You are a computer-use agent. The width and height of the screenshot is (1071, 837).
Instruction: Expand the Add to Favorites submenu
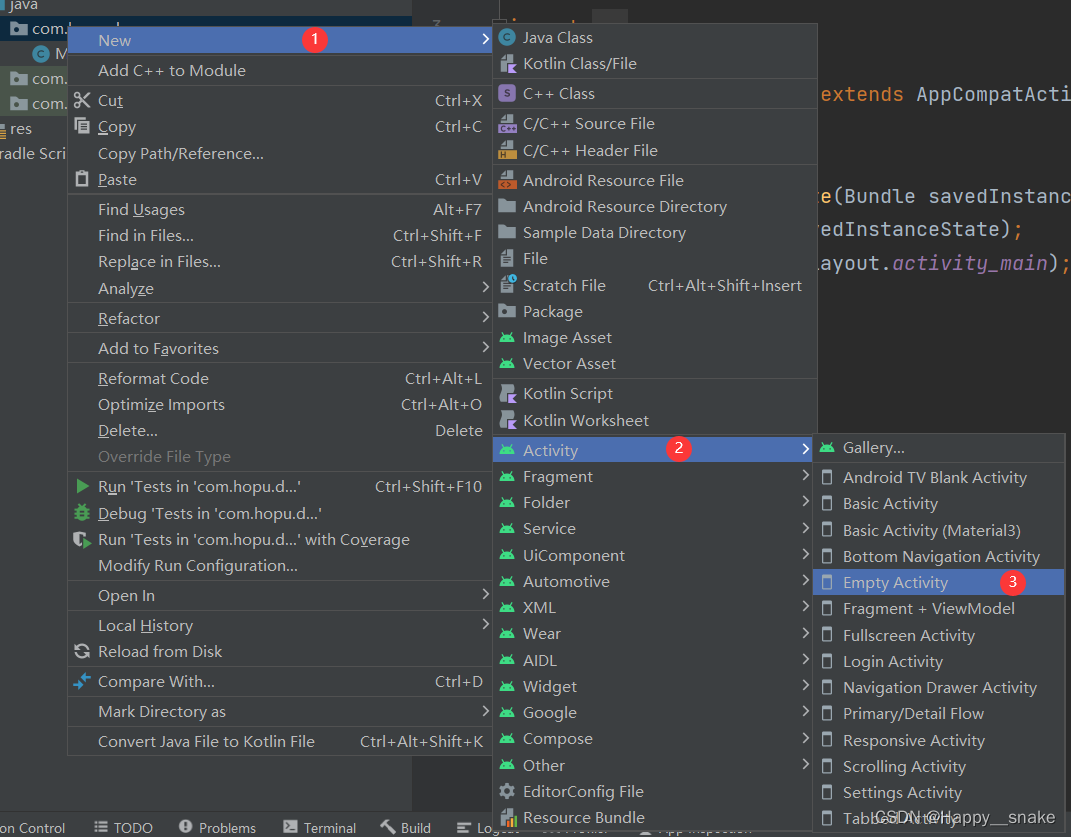pos(486,348)
